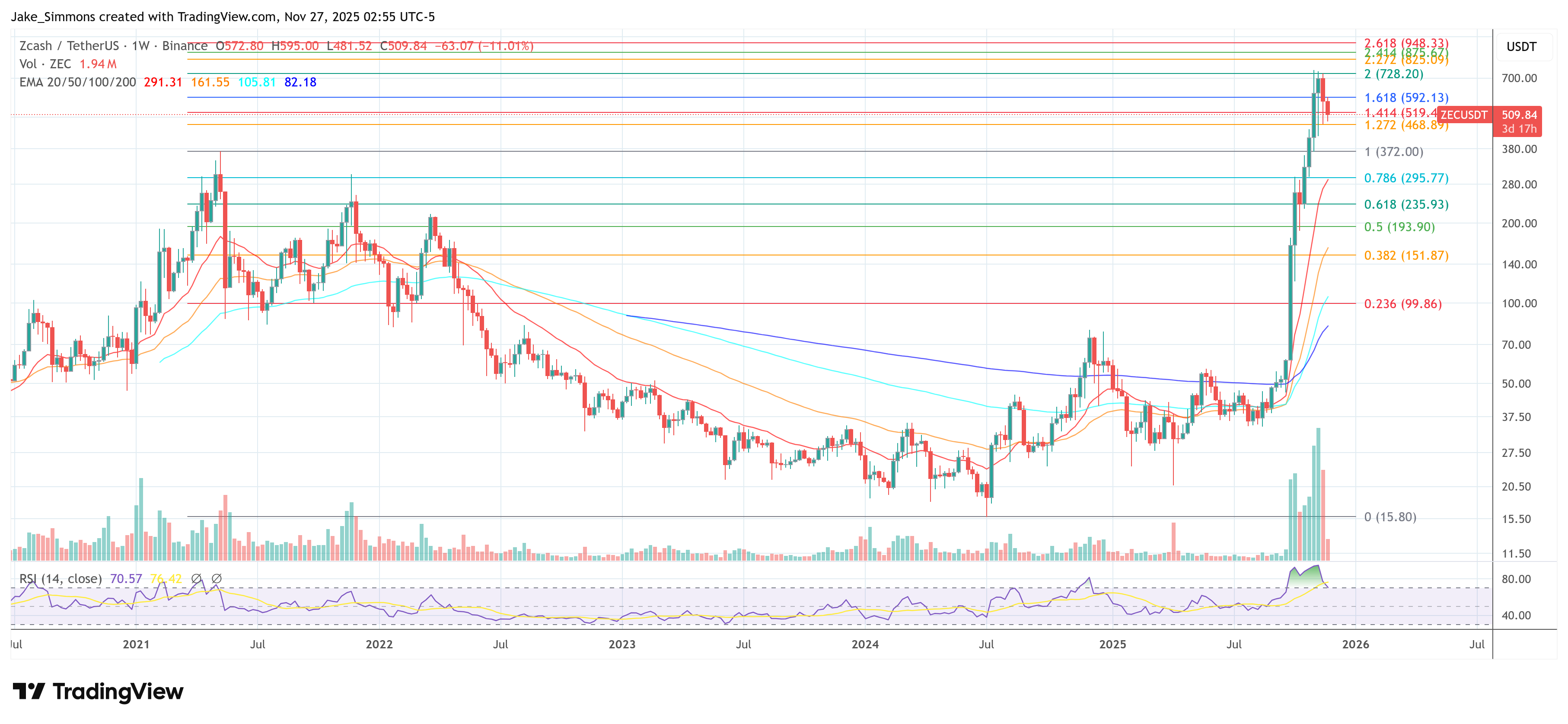Click the TradingView logo icon
The image size is (1568, 724).
(29, 691)
